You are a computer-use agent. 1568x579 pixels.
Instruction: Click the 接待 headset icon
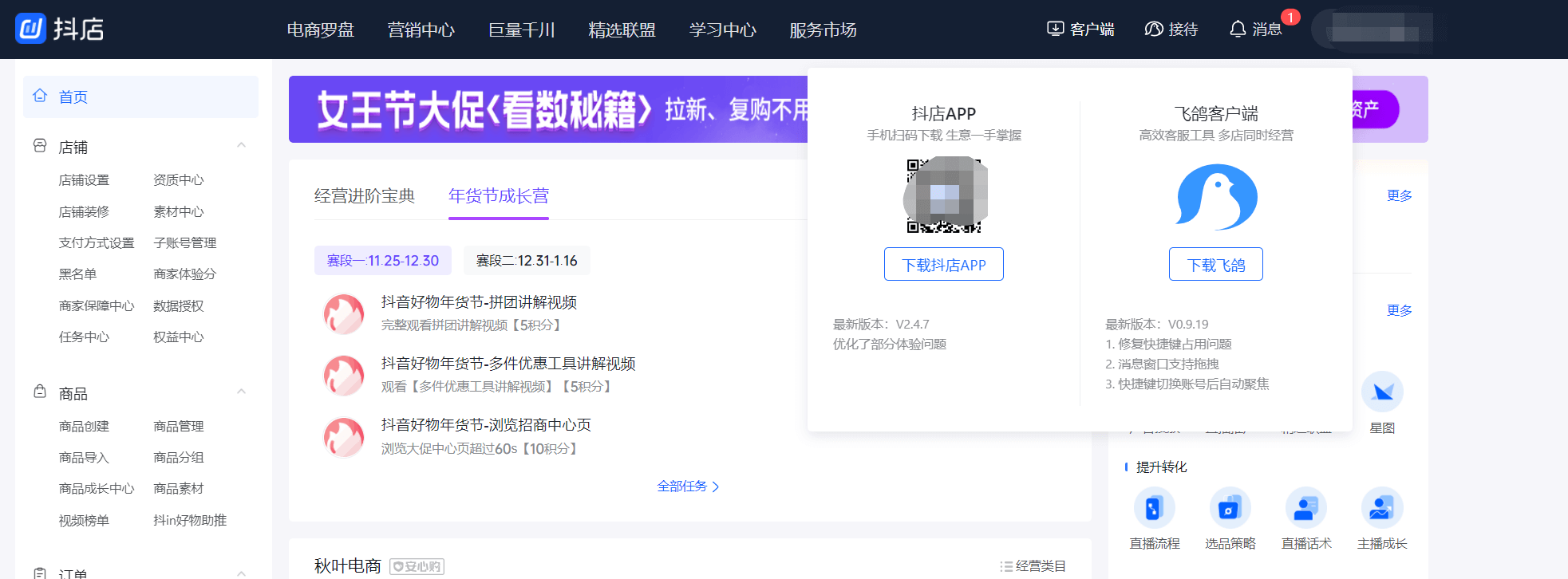pyautogui.click(x=1154, y=29)
